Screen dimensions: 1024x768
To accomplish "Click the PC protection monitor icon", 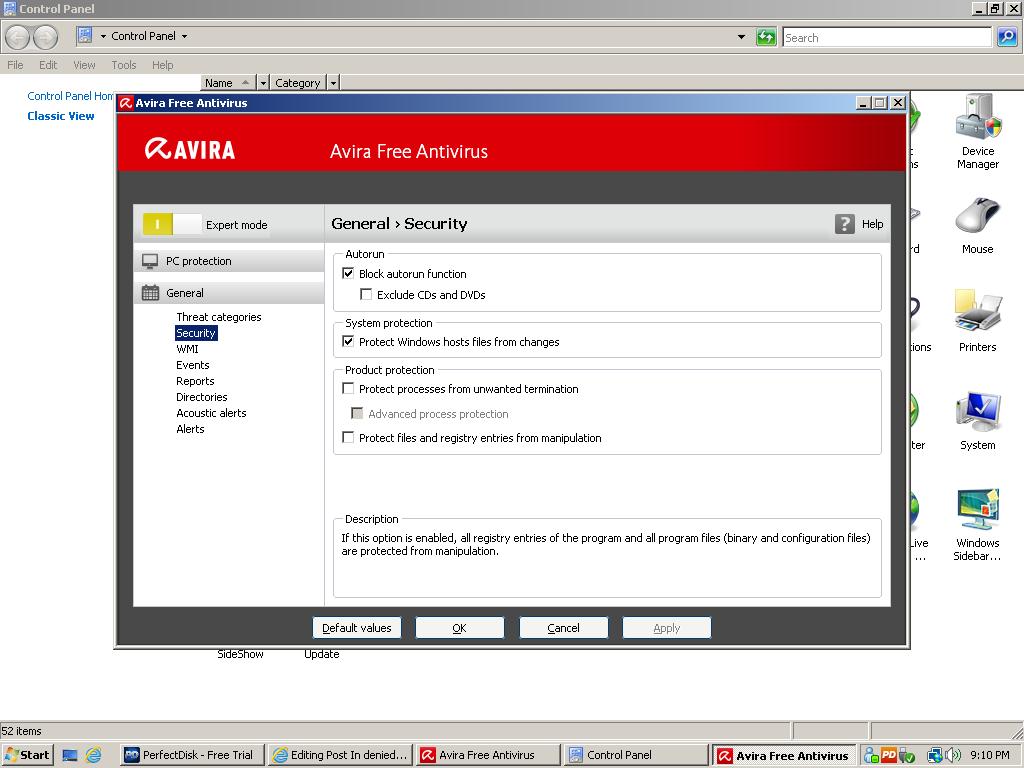I will [150, 261].
